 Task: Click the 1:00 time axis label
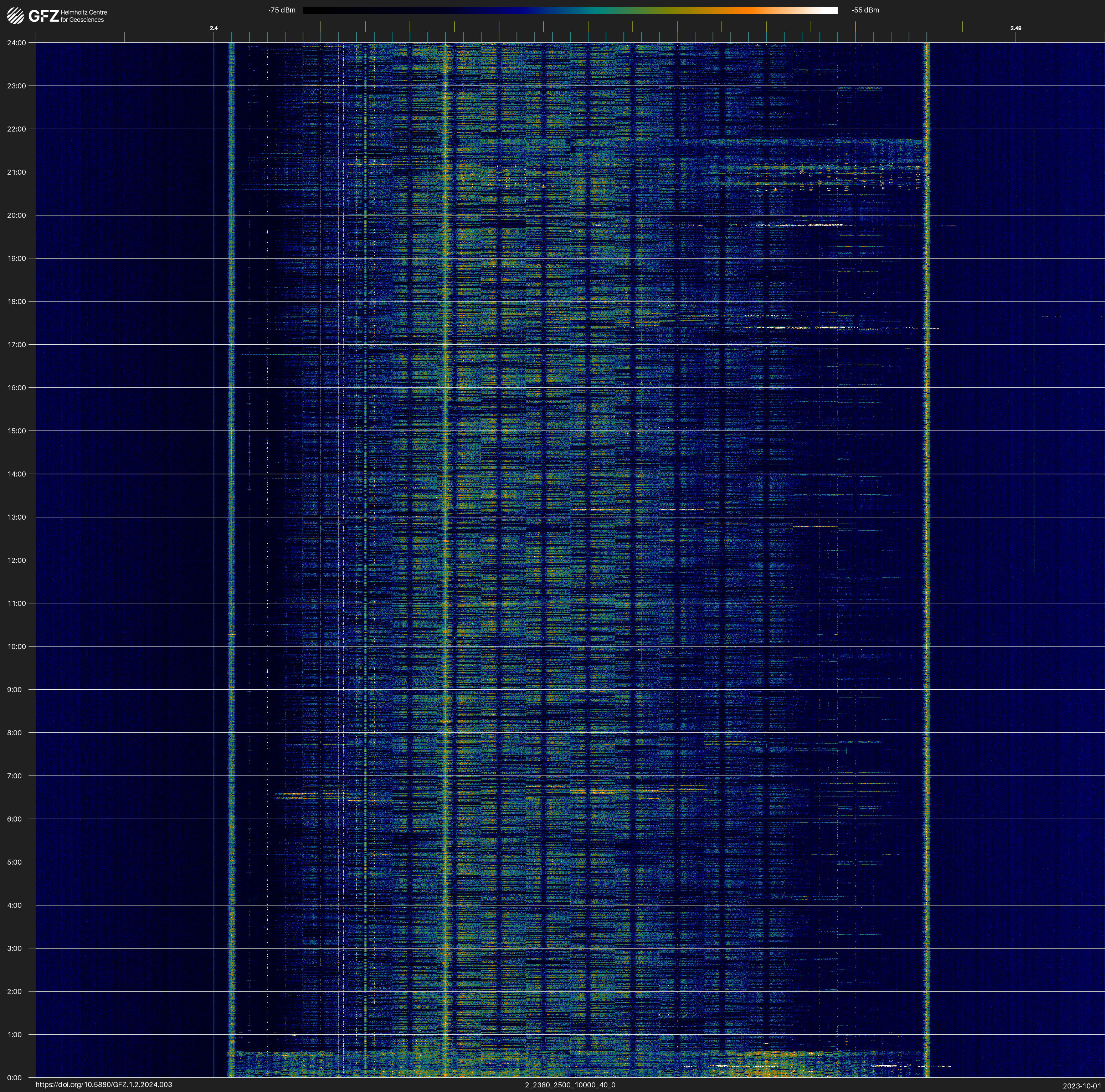14,1034
